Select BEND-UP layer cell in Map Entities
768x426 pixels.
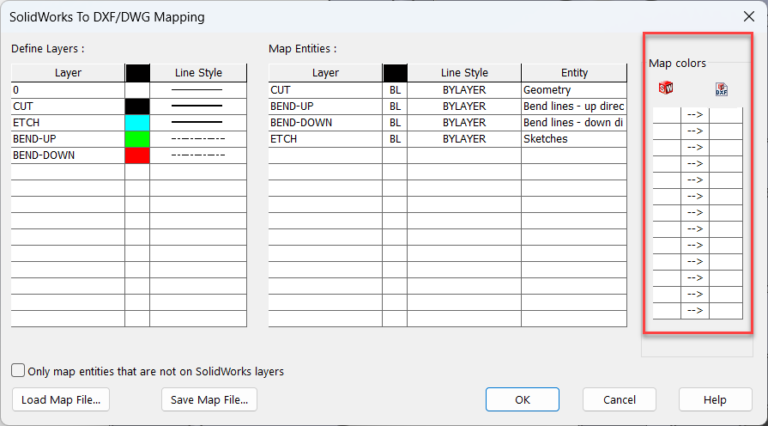pyautogui.click(x=325, y=106)
